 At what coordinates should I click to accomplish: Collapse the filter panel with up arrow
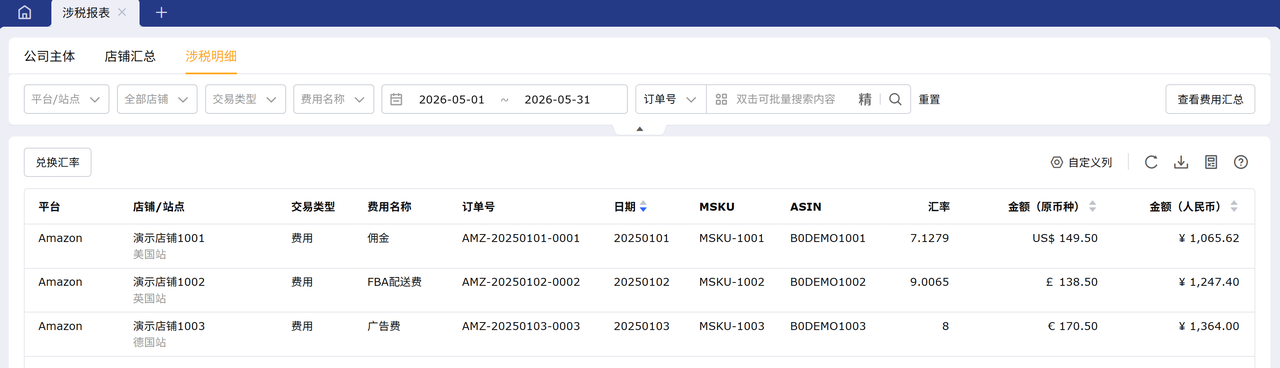pos(640,129)
